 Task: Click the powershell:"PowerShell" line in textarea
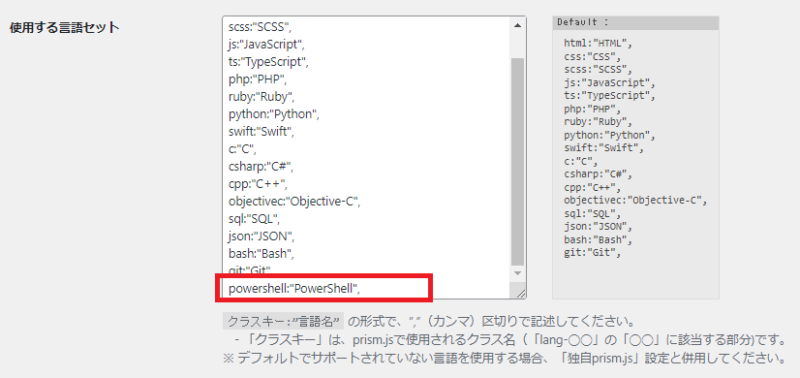(x=294, y=289)
